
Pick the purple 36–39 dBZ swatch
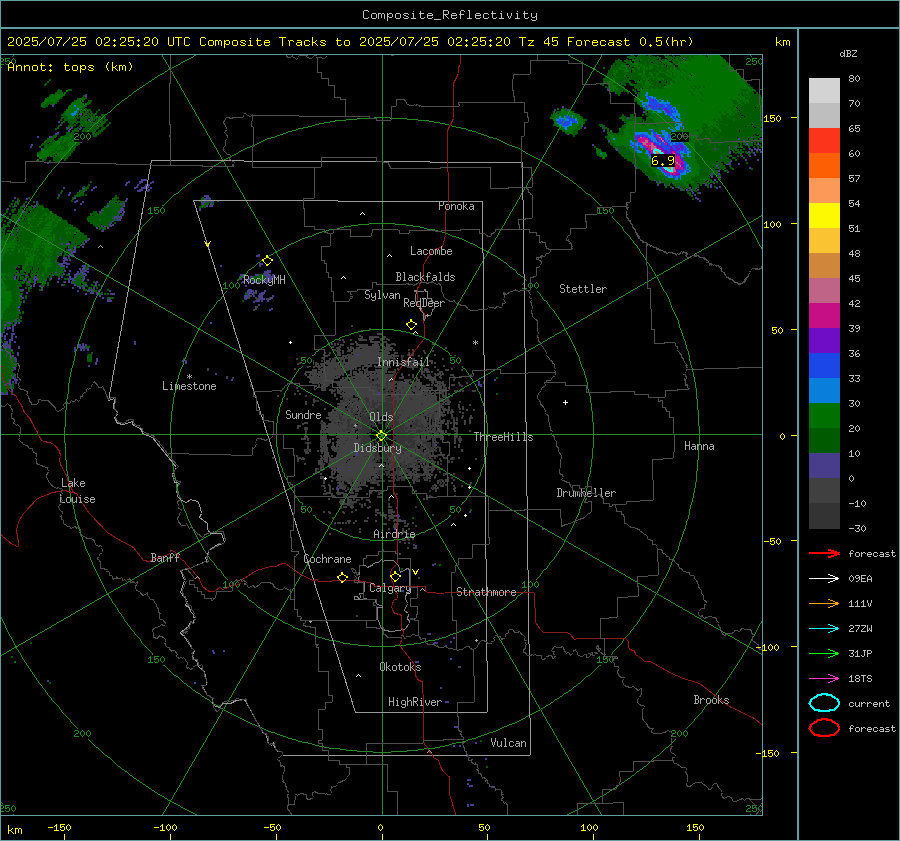pos(824,340)
